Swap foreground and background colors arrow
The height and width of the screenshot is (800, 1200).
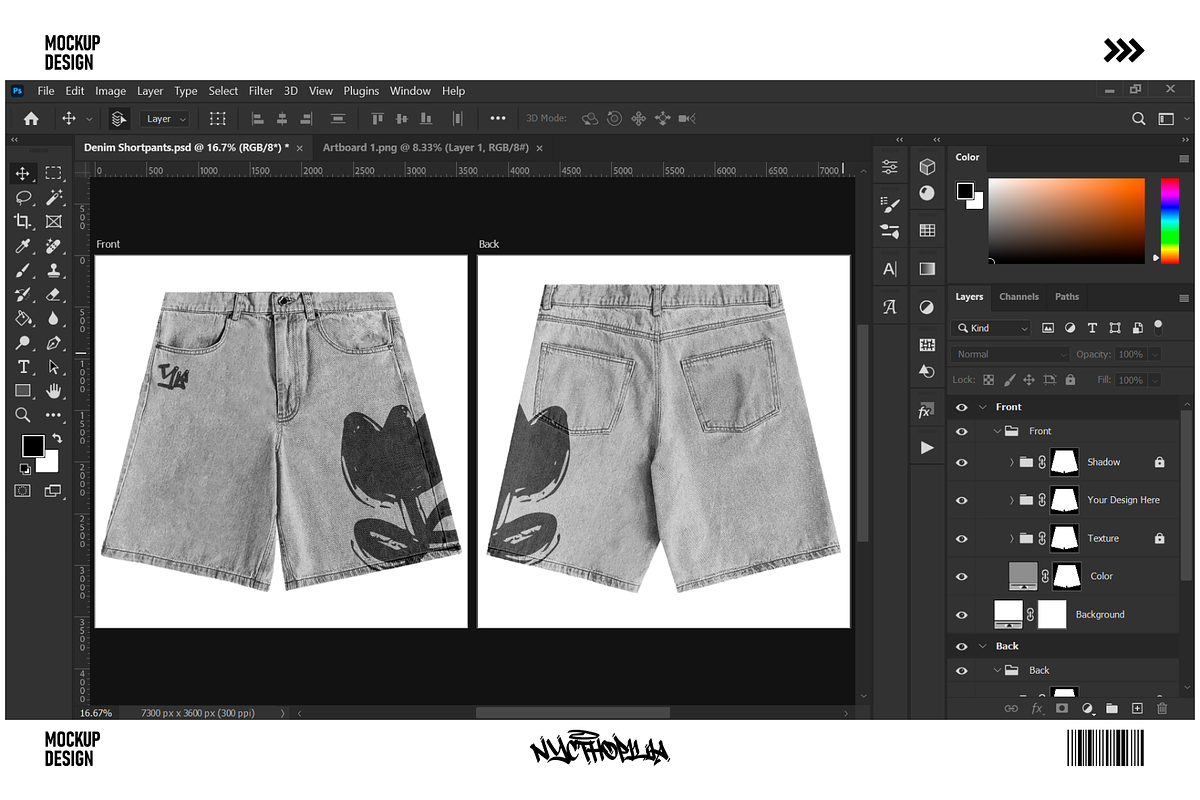pyautogui.click(x=57, y=438)
